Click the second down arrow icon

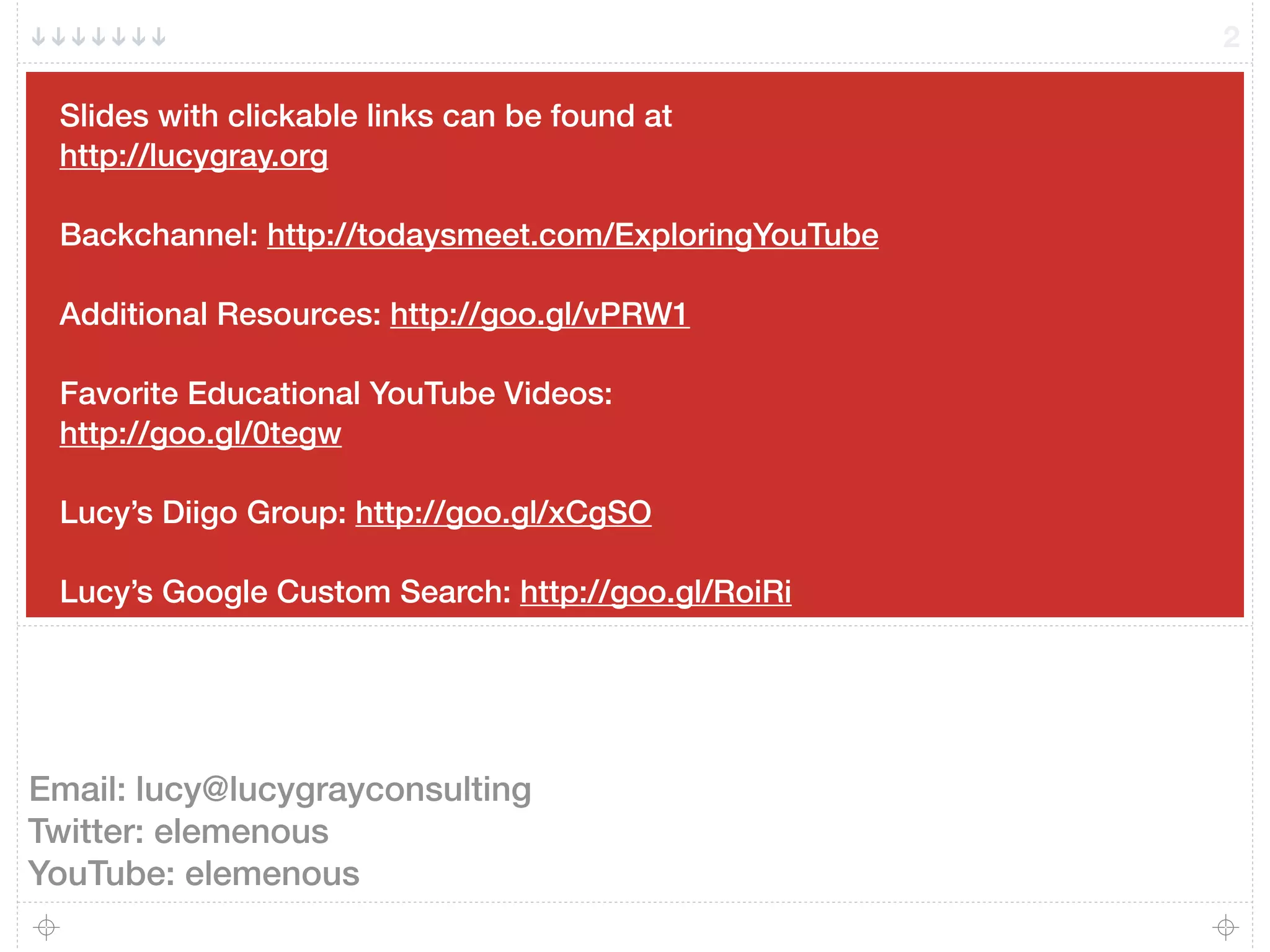pyautogui.click(x=58, y=37)
